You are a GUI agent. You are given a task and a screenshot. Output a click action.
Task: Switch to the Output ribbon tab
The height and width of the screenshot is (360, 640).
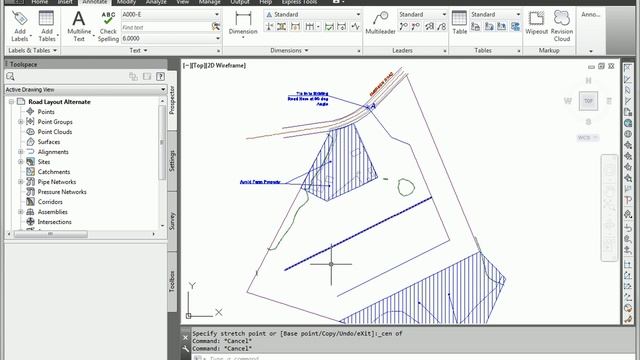click(240, 2)
